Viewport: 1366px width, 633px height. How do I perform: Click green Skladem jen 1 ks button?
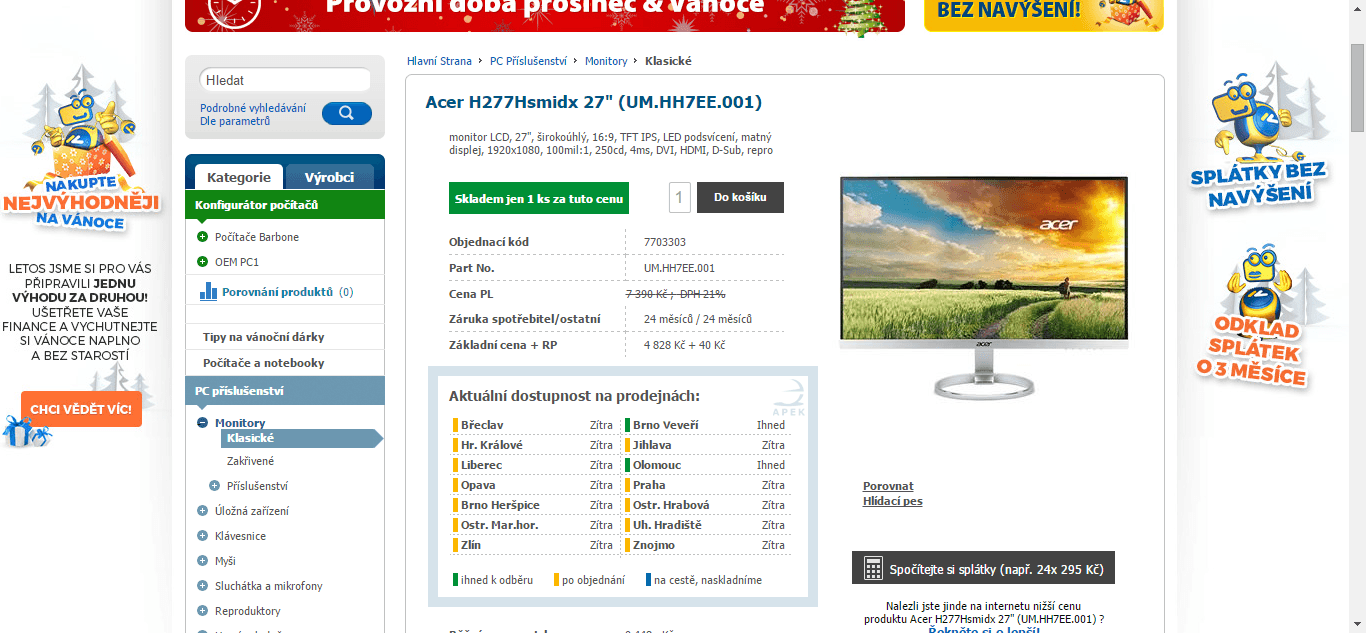tap(539, 198)
